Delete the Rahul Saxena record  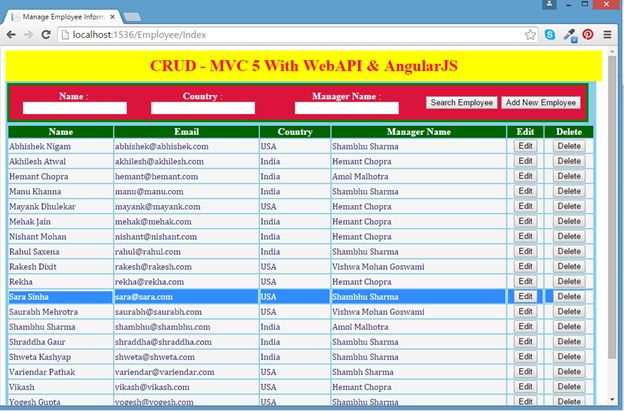click(x=569, y=251)
